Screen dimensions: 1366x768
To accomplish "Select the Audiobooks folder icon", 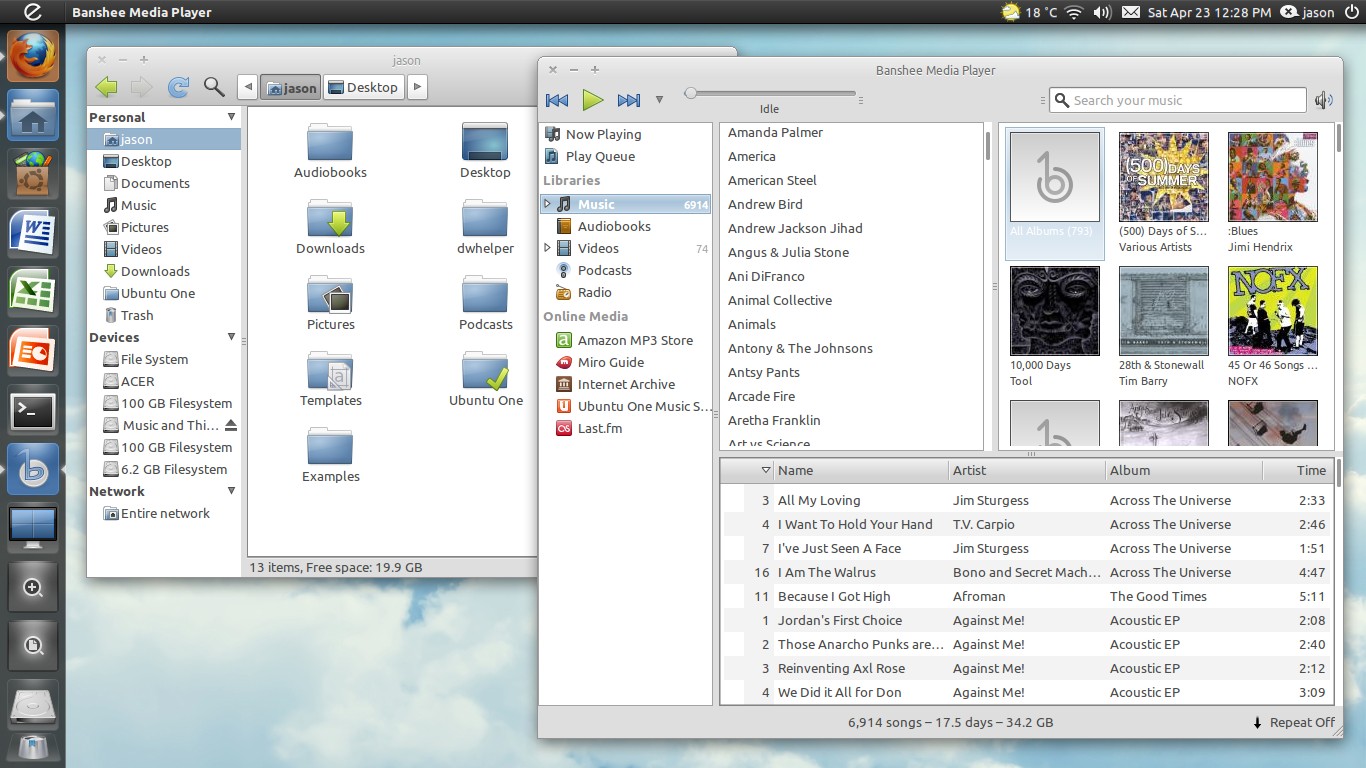I will [330, 152].
